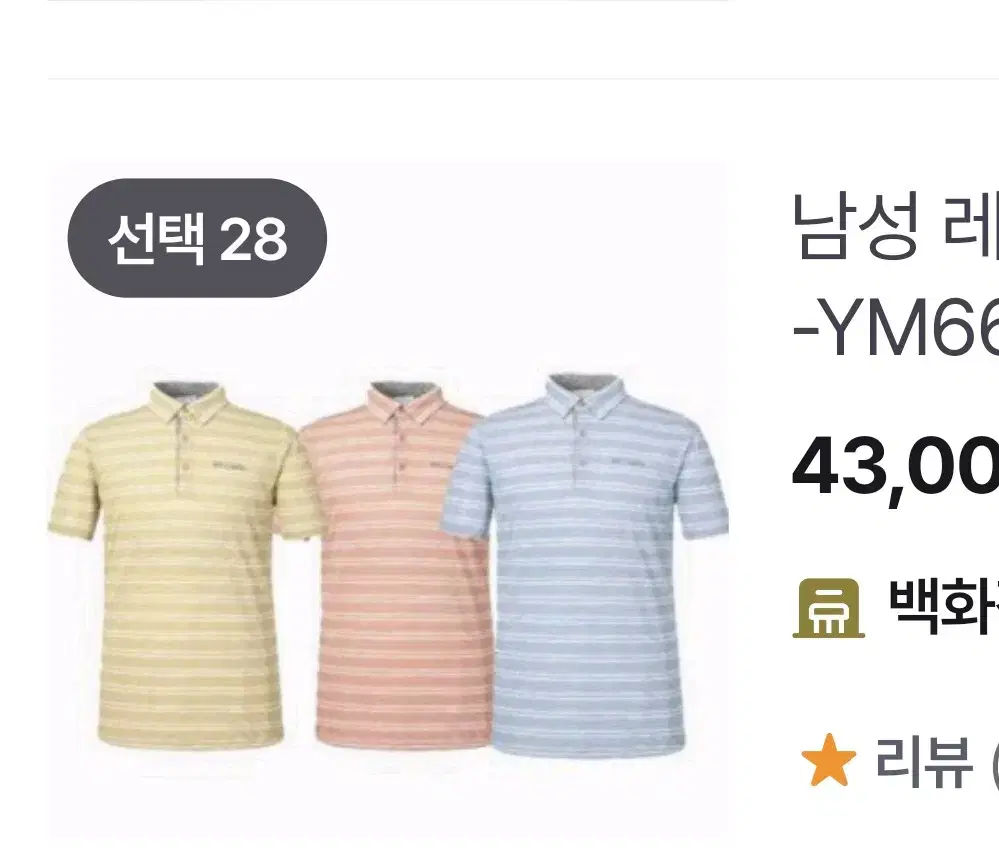Image resolution: width=999 pixels, height=867 pixels.
Task: Open the 남성 레 product title
Action: point(895,225)
